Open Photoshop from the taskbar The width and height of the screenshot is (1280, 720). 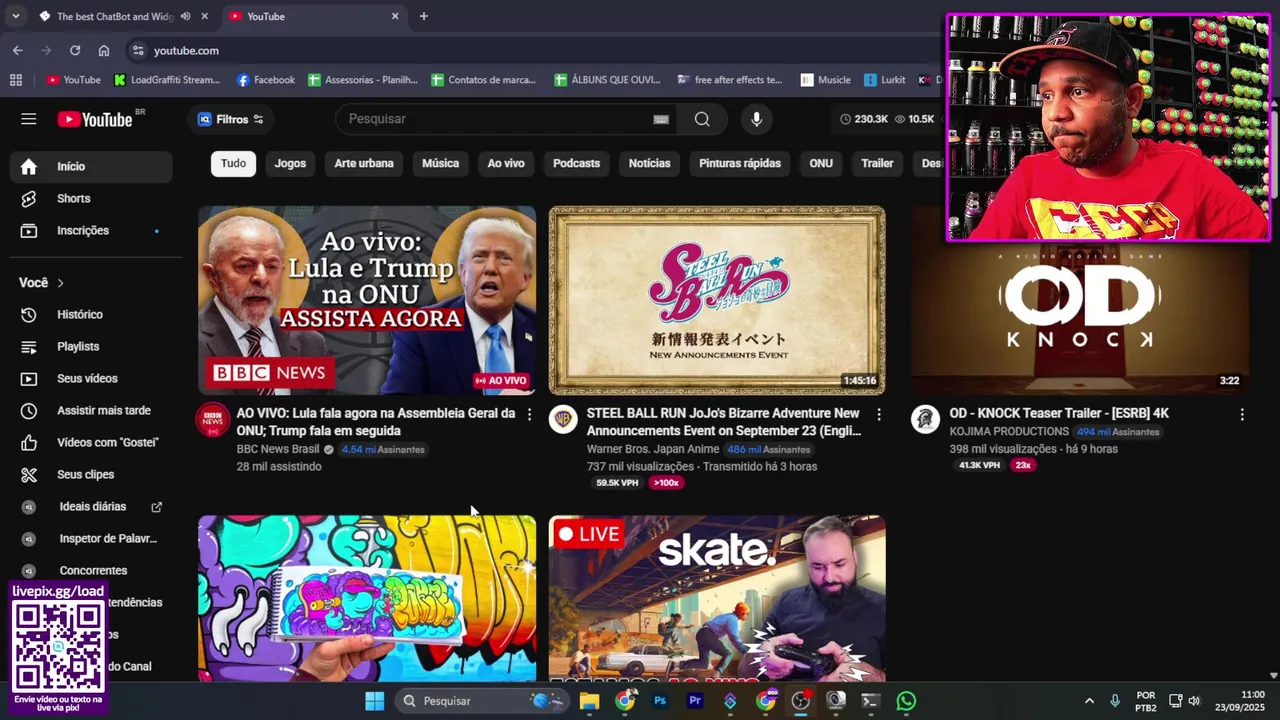pos(660,701)
